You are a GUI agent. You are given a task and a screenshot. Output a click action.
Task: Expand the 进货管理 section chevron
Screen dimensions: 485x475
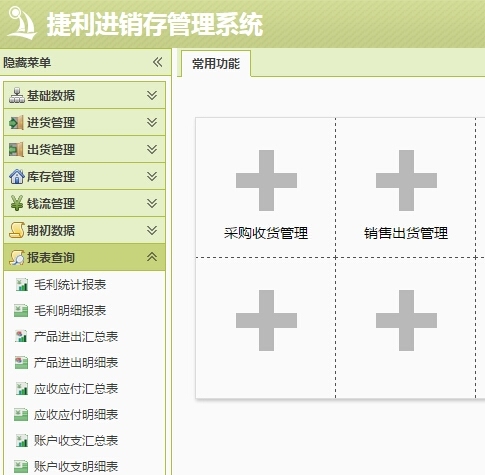152,122
